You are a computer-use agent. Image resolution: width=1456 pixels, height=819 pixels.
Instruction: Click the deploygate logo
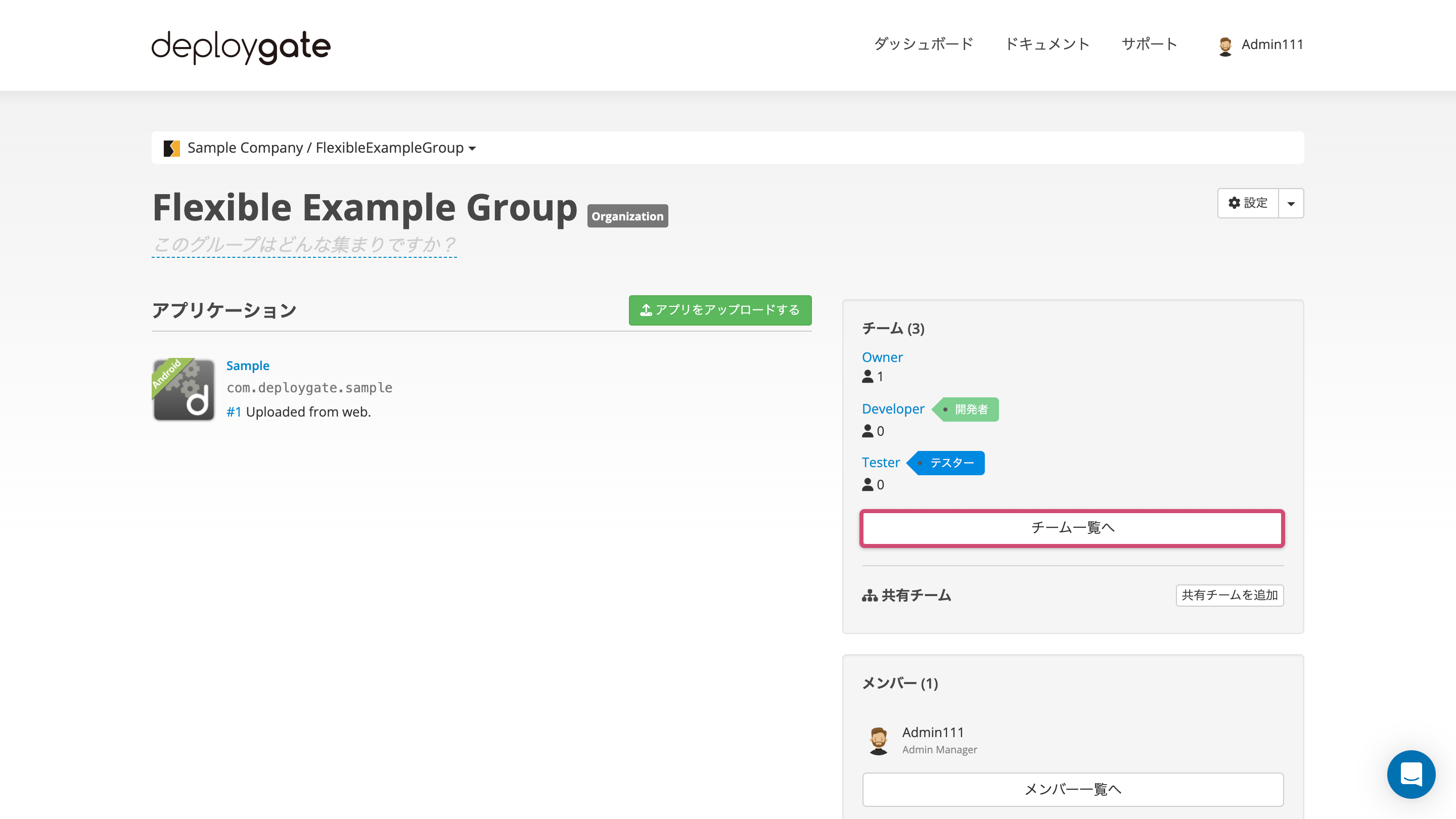[240, 47]
